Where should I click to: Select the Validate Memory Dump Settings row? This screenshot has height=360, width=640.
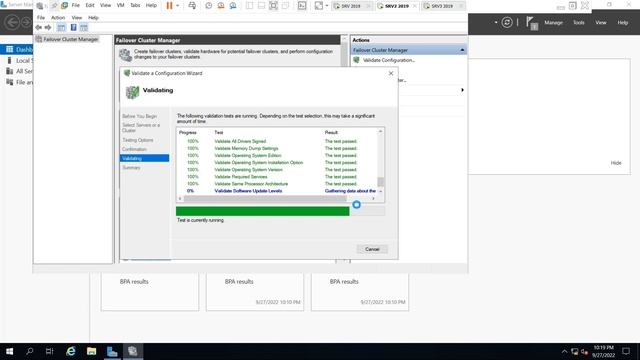tap(278, 148)
